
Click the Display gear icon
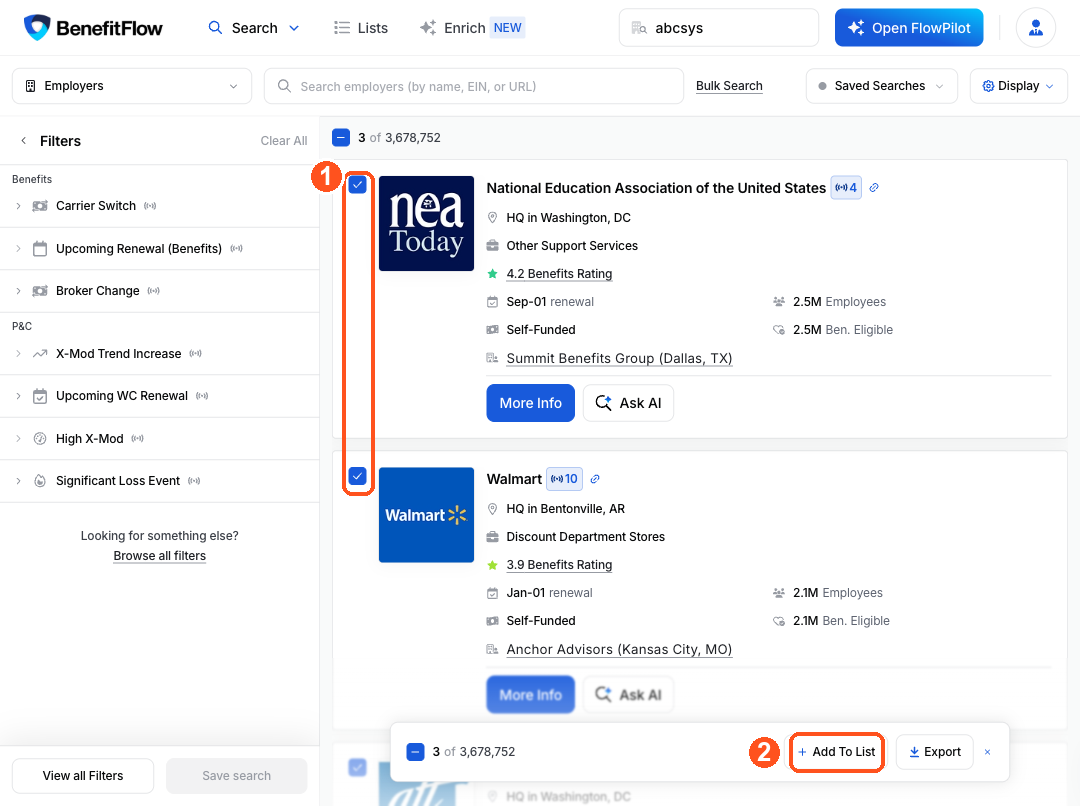[x=988, y=86]
